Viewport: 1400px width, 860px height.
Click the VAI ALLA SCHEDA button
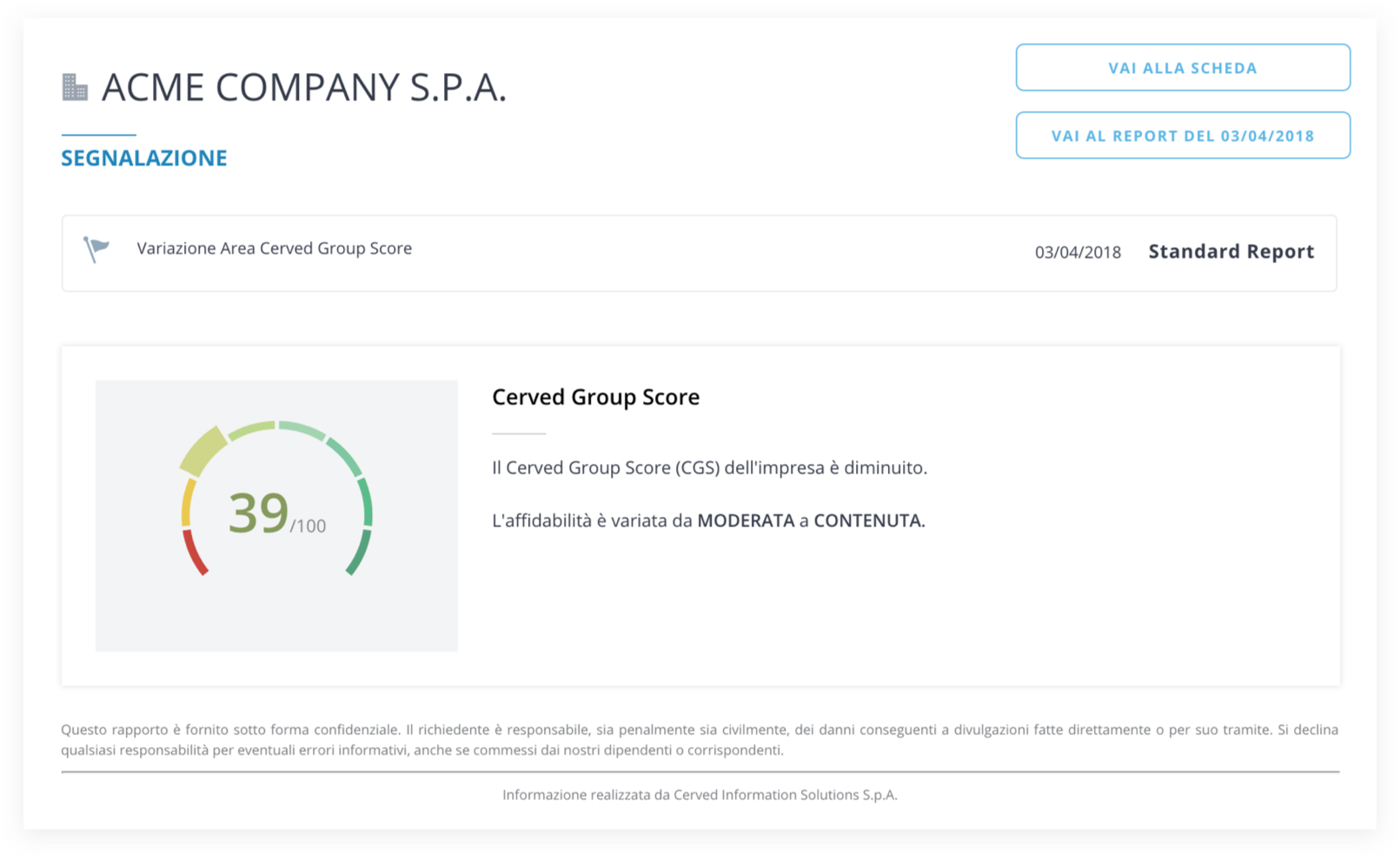[x=1183, y=68]
